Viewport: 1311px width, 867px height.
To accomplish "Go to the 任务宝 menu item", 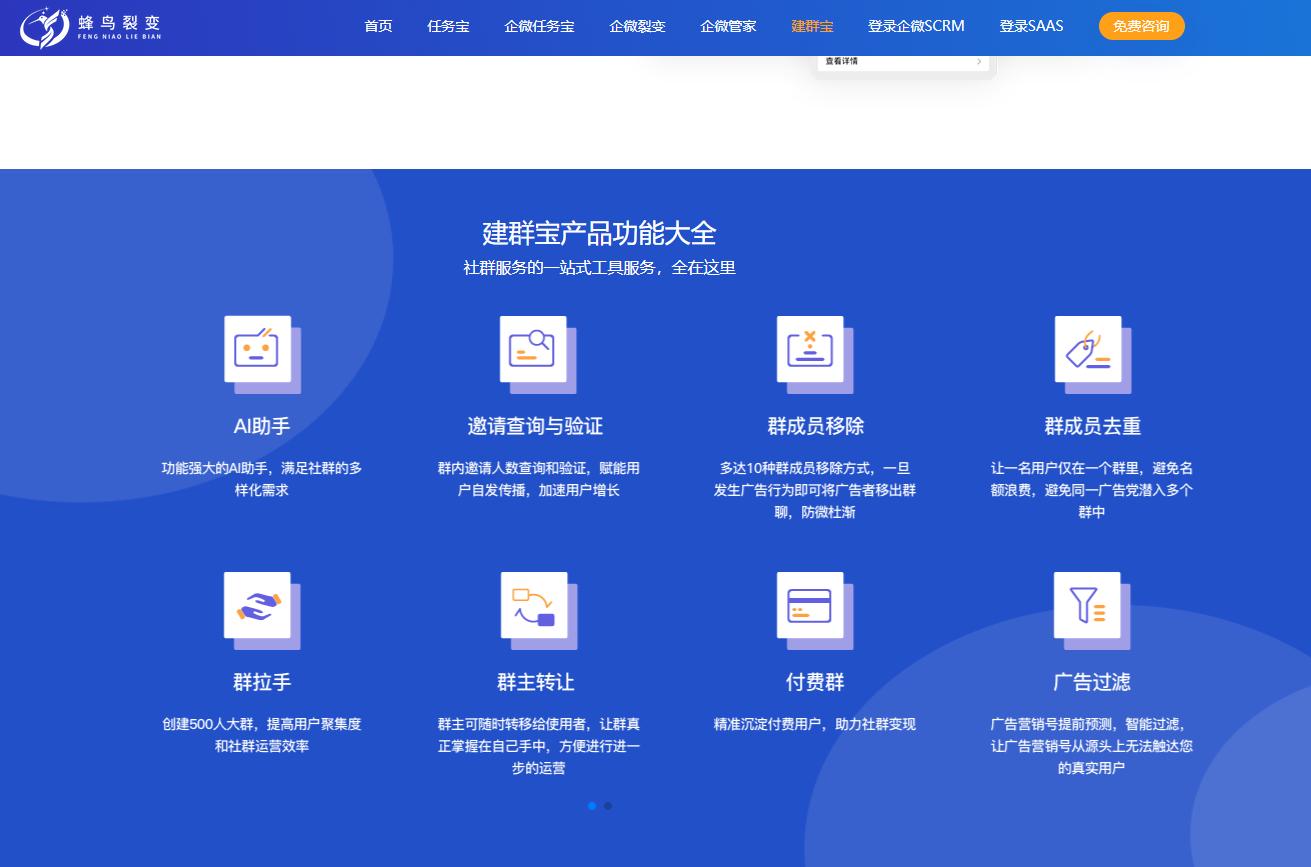I will [448, 26].
